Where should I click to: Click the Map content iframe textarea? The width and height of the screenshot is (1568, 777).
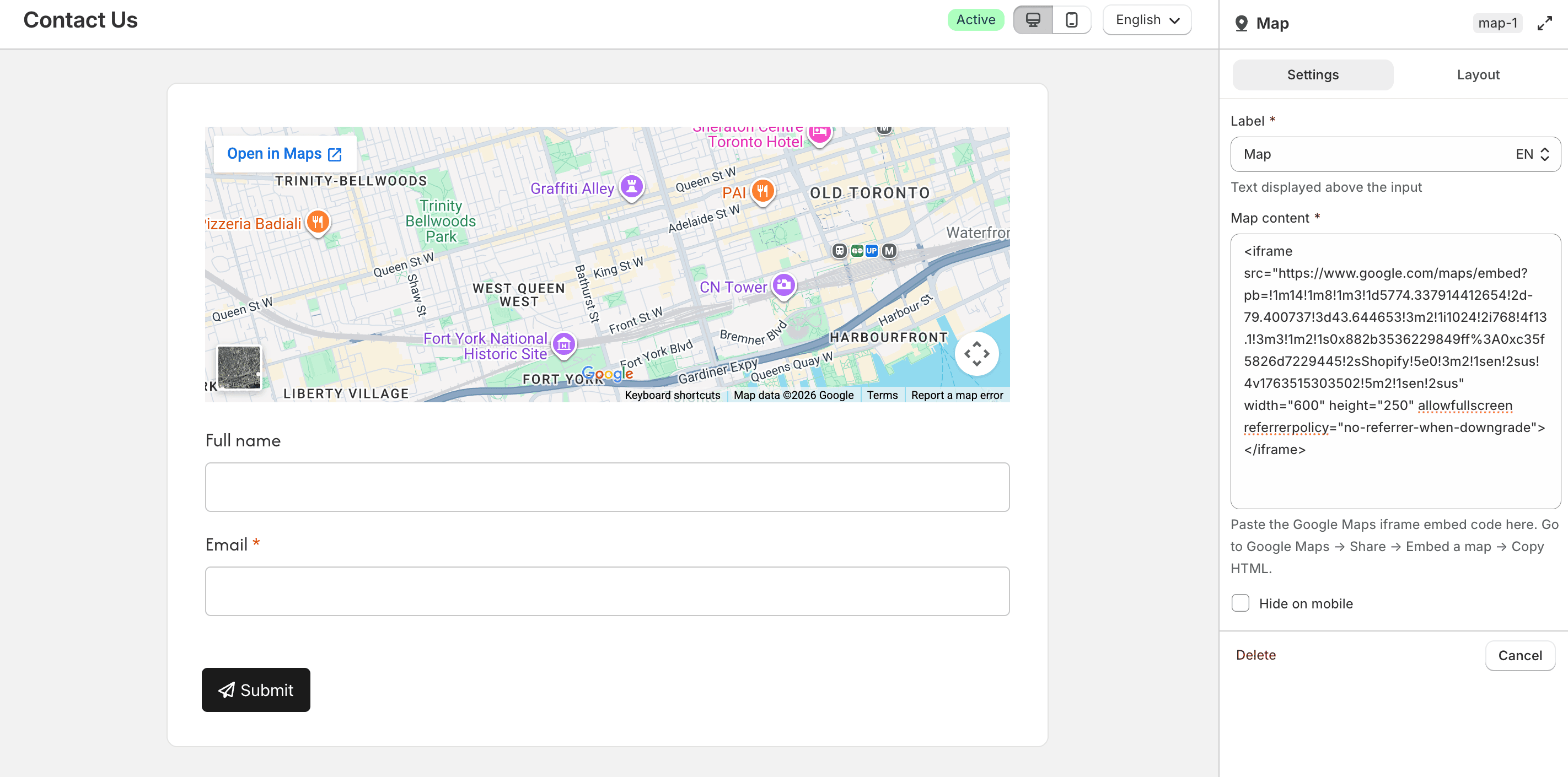pyautogui.click(x=1395, y=371)
